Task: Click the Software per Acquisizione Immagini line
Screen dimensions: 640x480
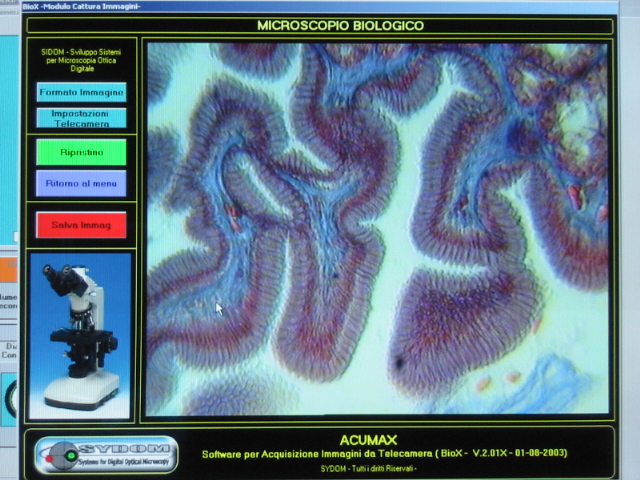Action: [384, 453]
